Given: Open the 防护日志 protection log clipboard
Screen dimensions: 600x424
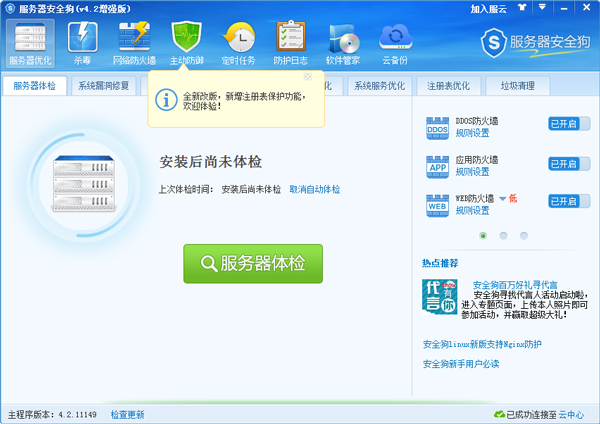Looking at the screenshot, I should point(291,42).
